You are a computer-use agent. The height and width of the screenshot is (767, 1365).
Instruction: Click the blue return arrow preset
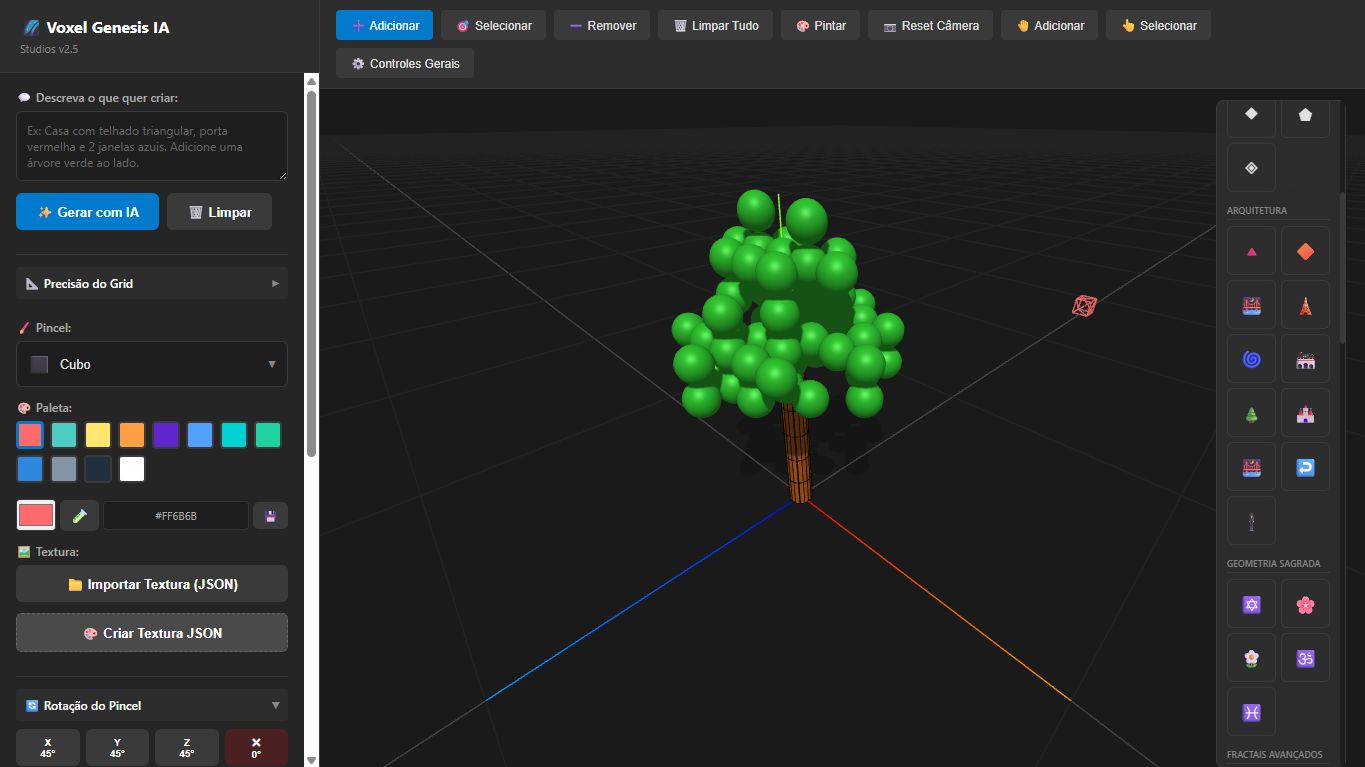pos(1305,467)
